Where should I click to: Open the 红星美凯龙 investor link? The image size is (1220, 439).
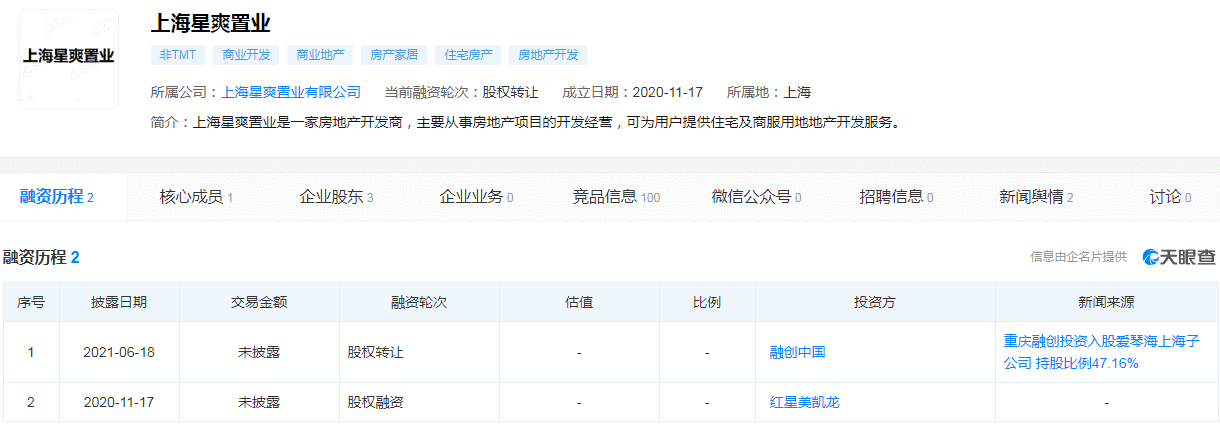click(804, 403)
